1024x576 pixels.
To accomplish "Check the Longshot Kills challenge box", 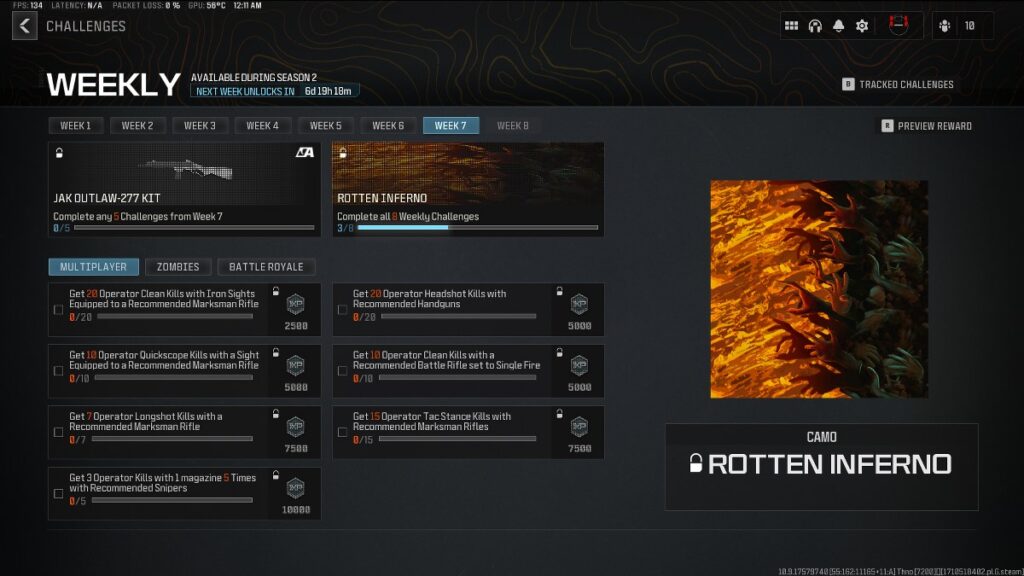I will (x=58, y=432).
